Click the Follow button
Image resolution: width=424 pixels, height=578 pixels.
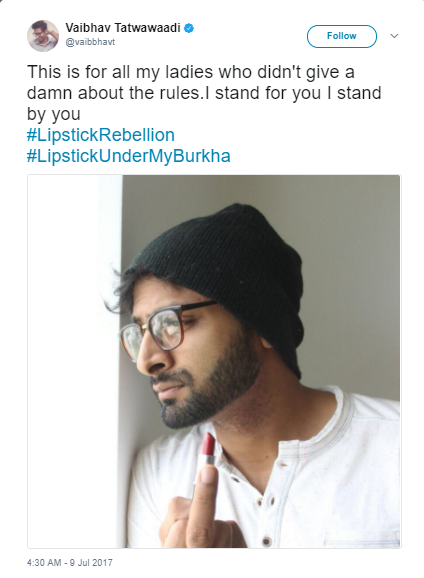pyautogui.click(x=342, y=36)
